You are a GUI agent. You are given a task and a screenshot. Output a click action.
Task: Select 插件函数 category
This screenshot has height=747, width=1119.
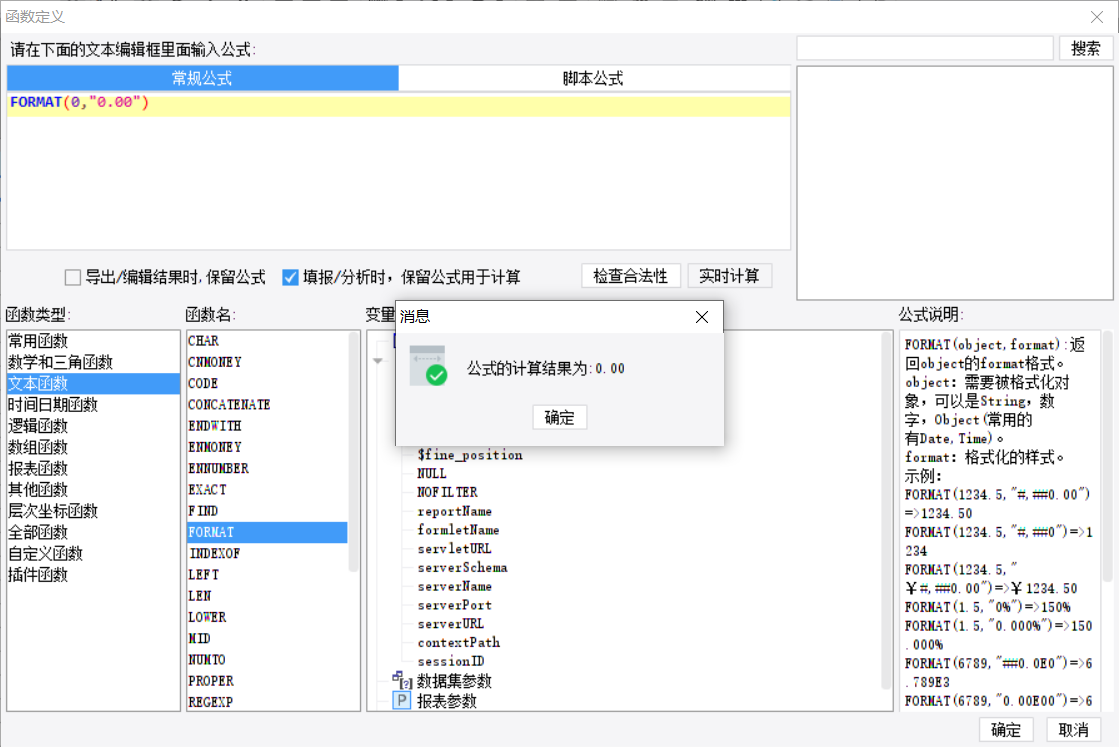point(93,574)
